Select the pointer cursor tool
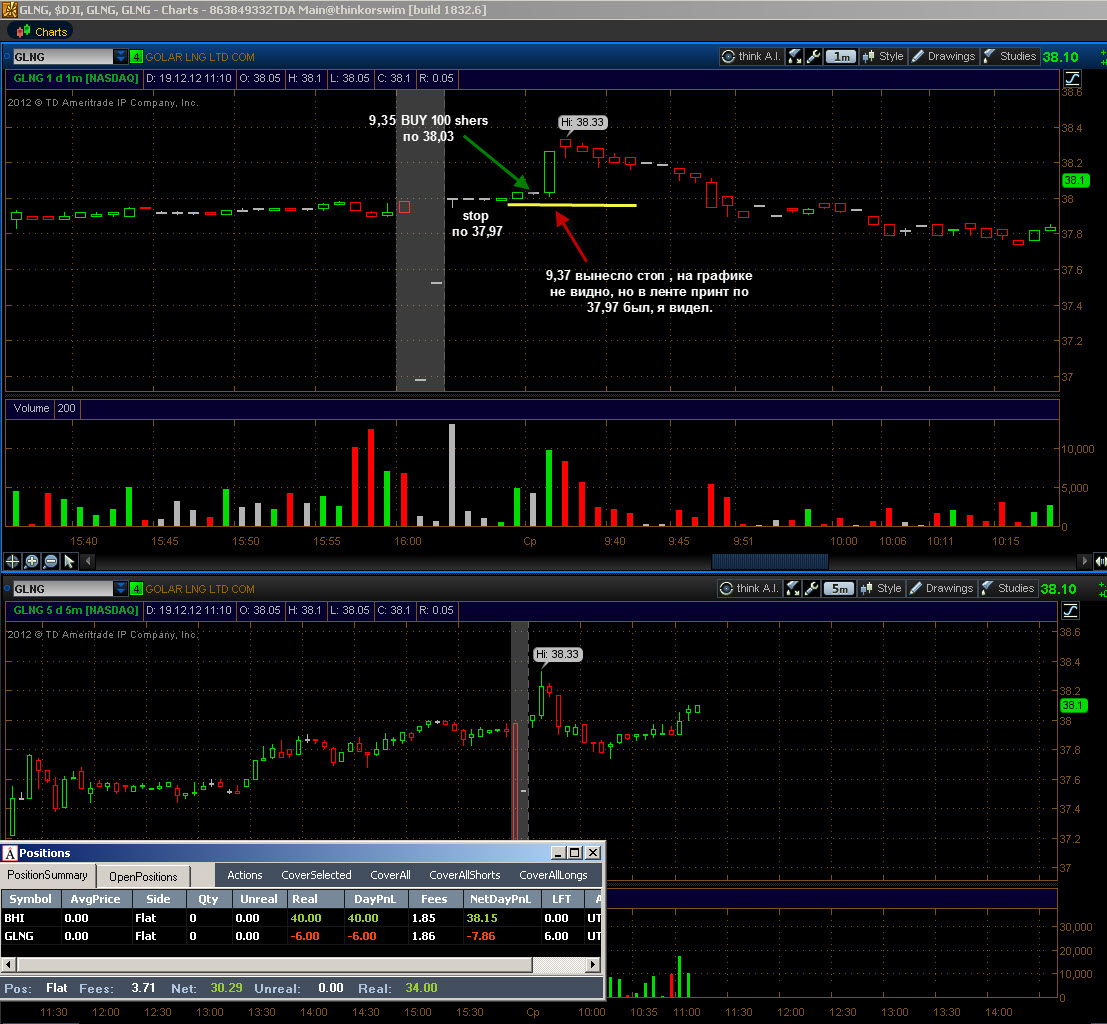This screenshot has height=1024, width=1107. point(69,561)
